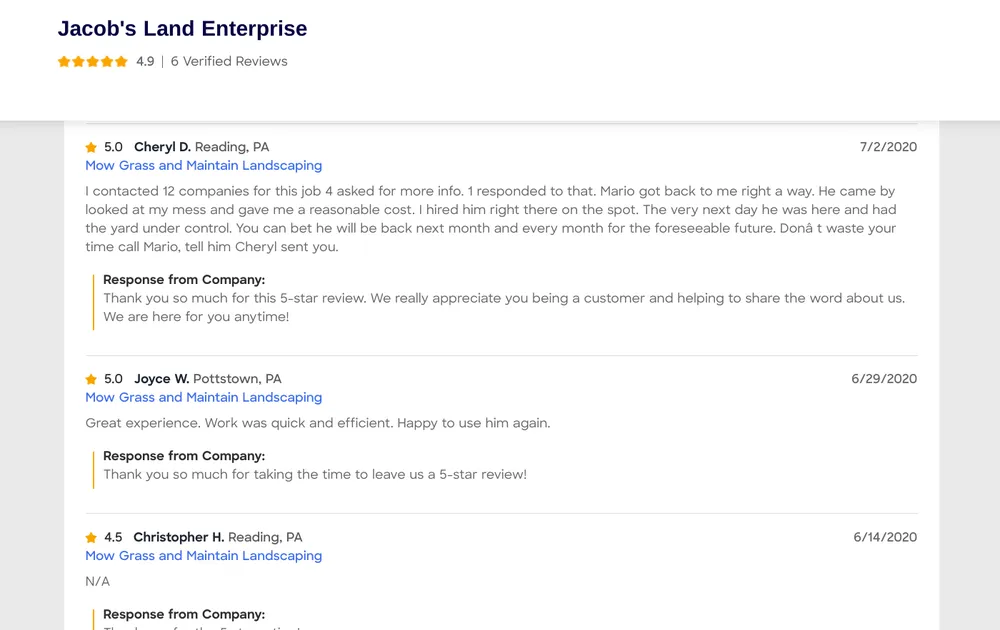Click the star icon beside Christopher H.'s rating
Image resolution: width=1000 pixels, height=630 pixels.
(x=91, y=538)
